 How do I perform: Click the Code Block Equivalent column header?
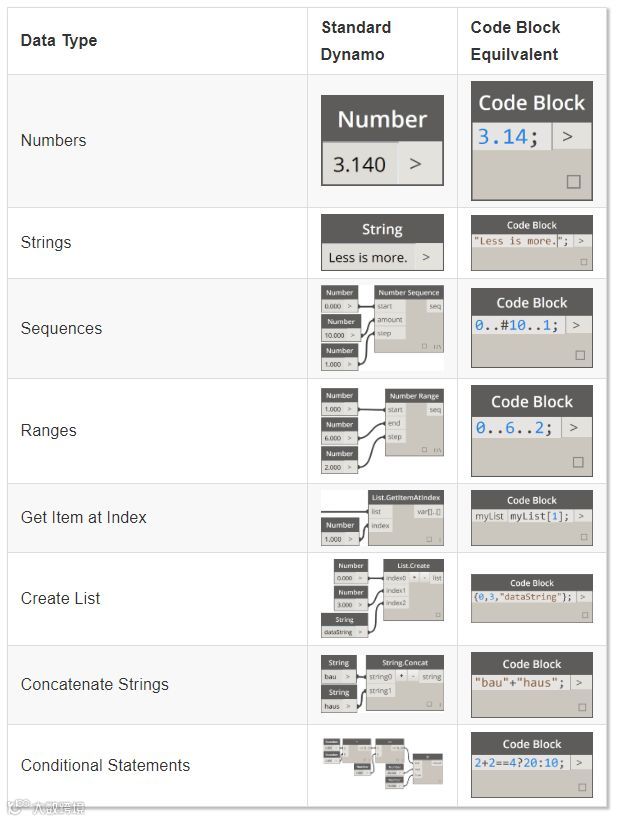point(515,41)
